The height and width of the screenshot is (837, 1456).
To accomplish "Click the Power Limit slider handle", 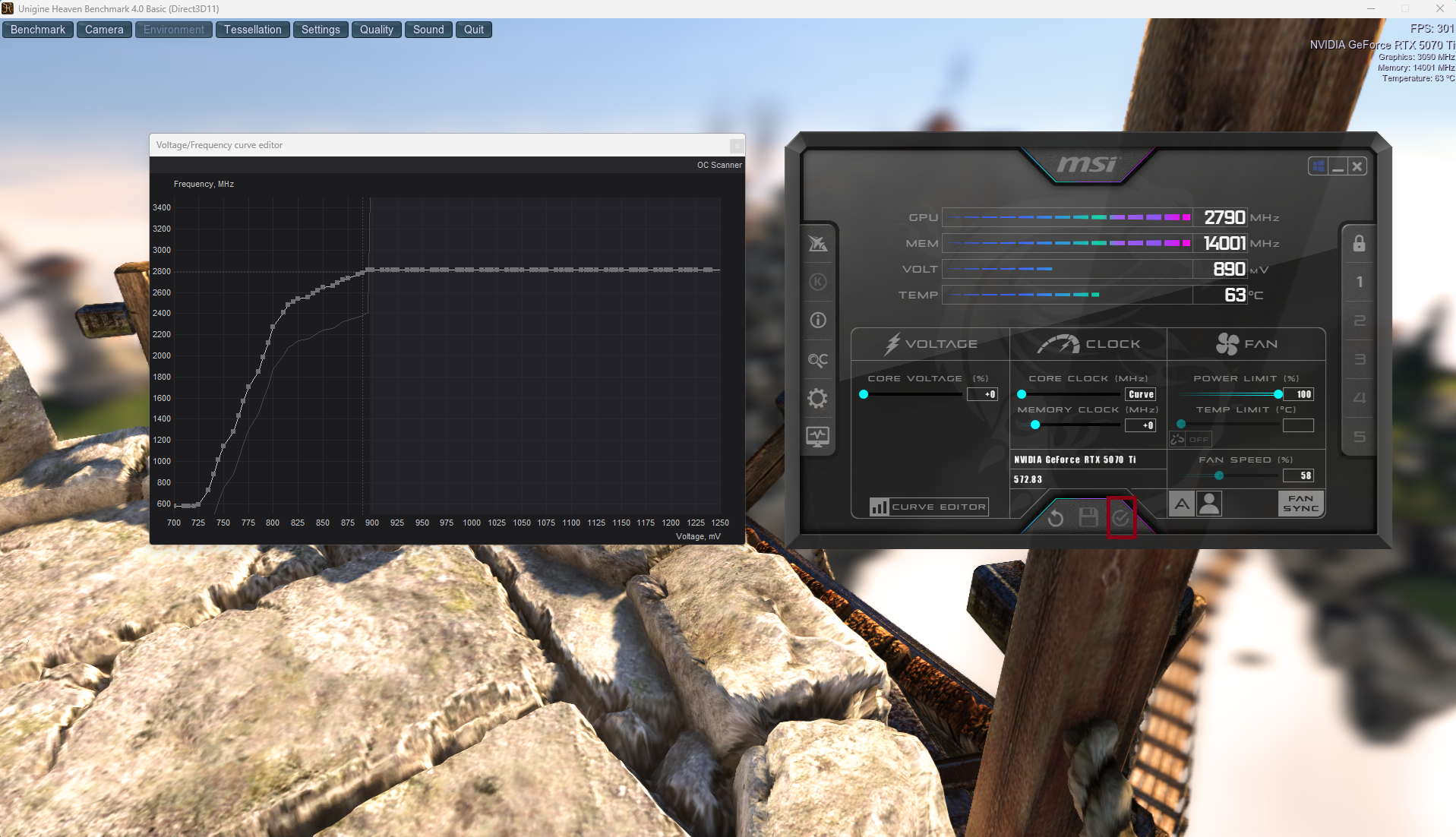I will coord(1278,394).
